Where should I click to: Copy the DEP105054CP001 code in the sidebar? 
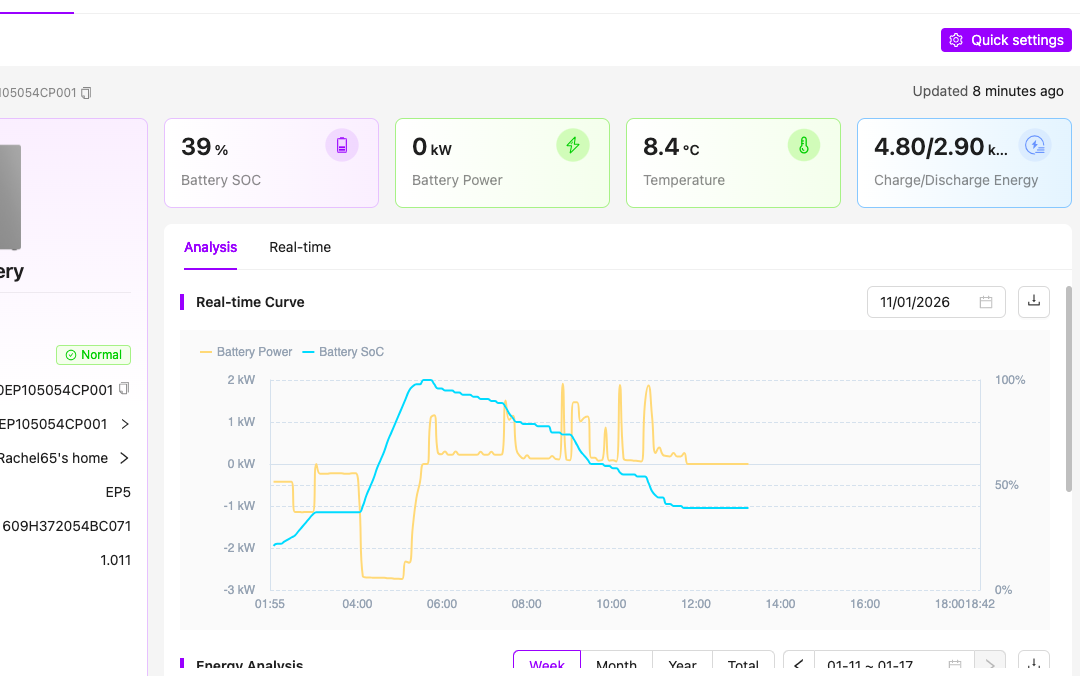[x=124, y=388]
